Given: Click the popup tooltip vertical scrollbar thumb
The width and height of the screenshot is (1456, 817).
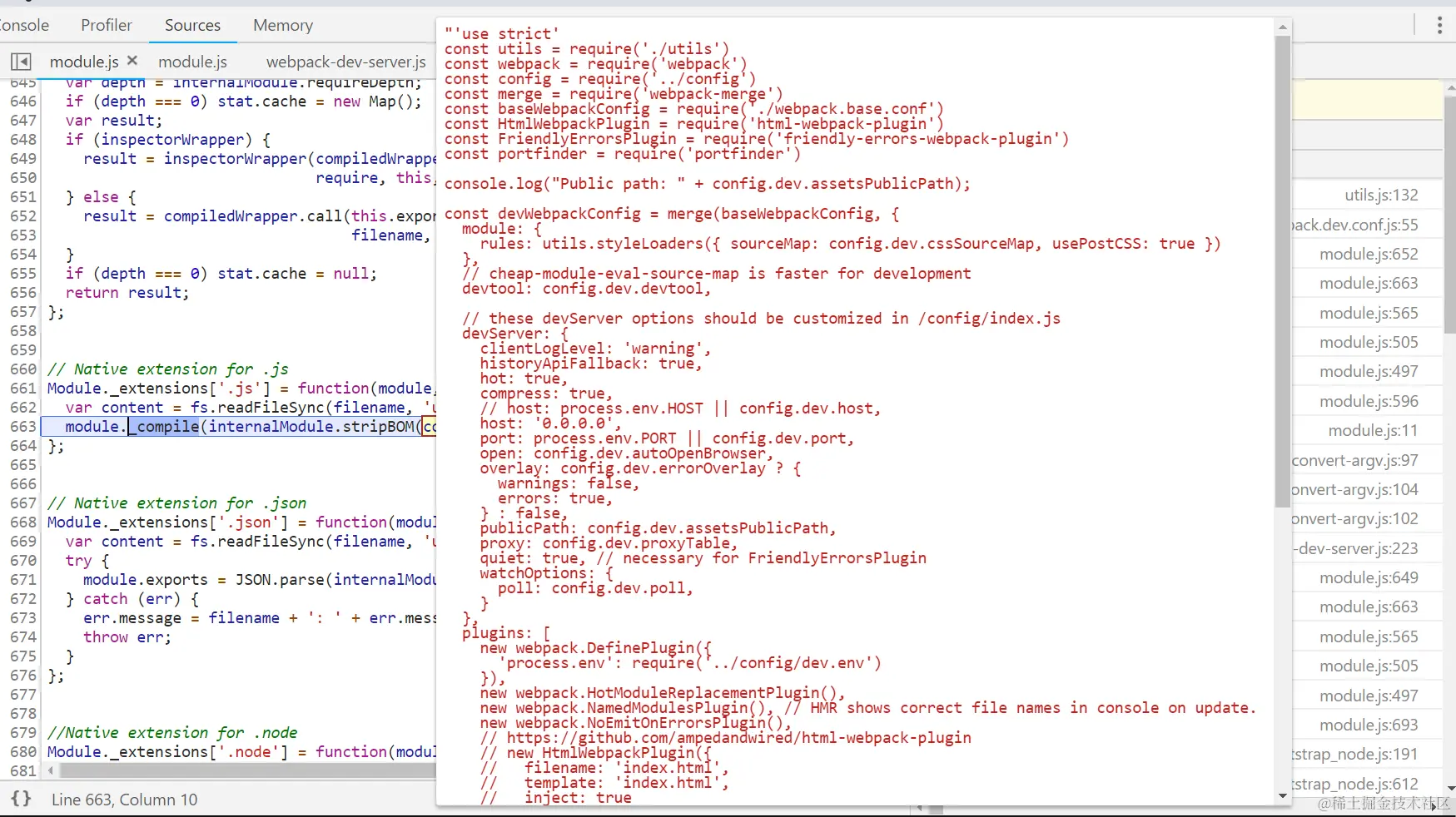Looking at the screenshot, I should (x=1282, y=270).
